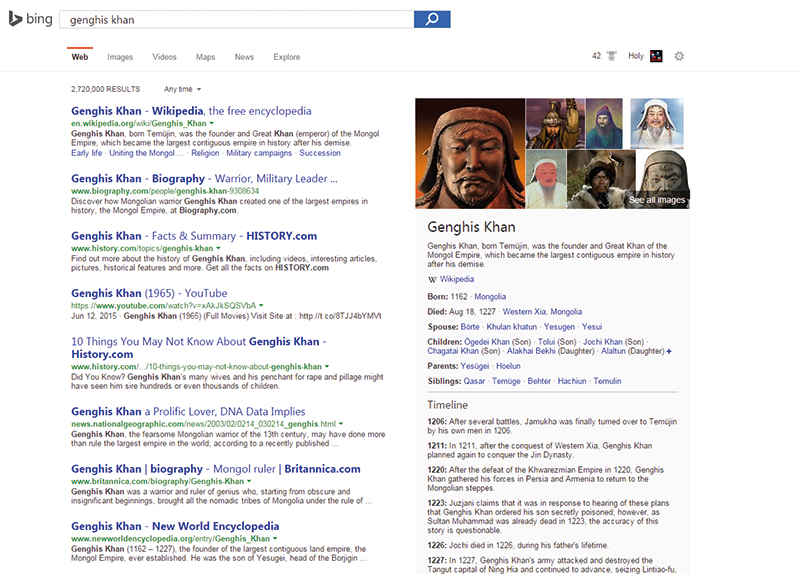This screenshot has width=800, height=574.
Task: Open sibling Qasar link
Action: [474, 381]
